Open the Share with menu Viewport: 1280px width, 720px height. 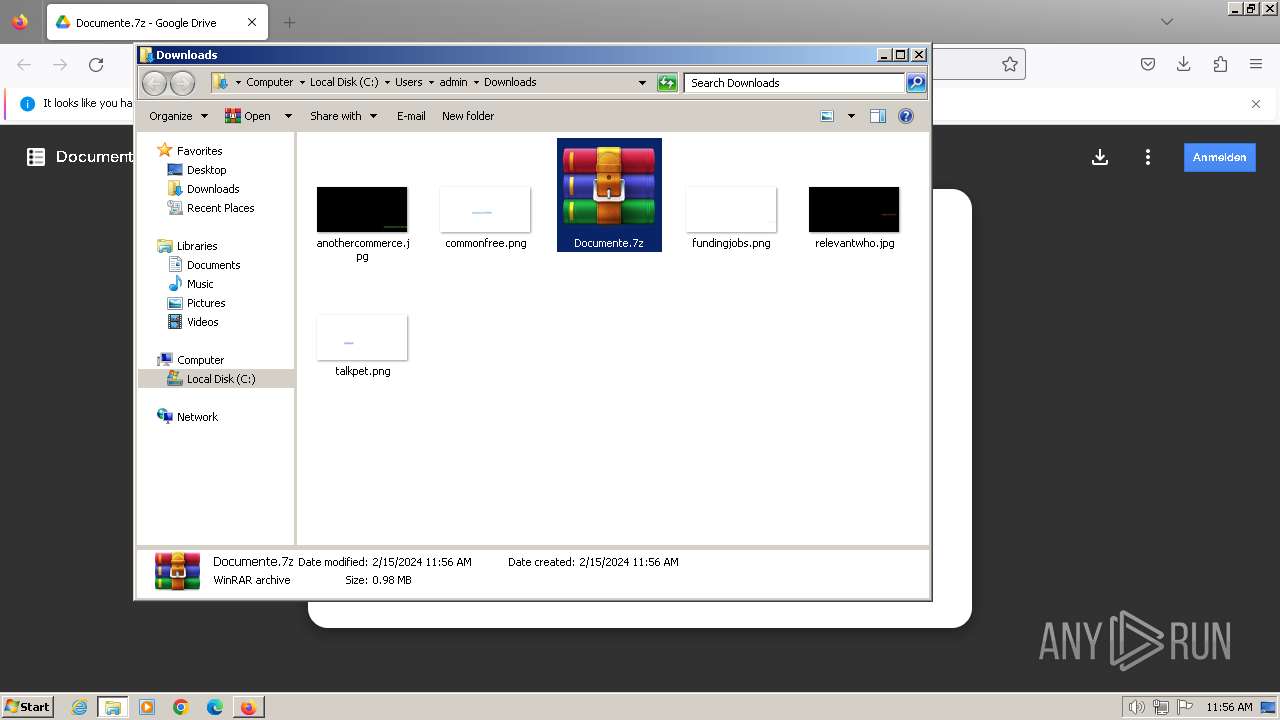tap(343, 116)
